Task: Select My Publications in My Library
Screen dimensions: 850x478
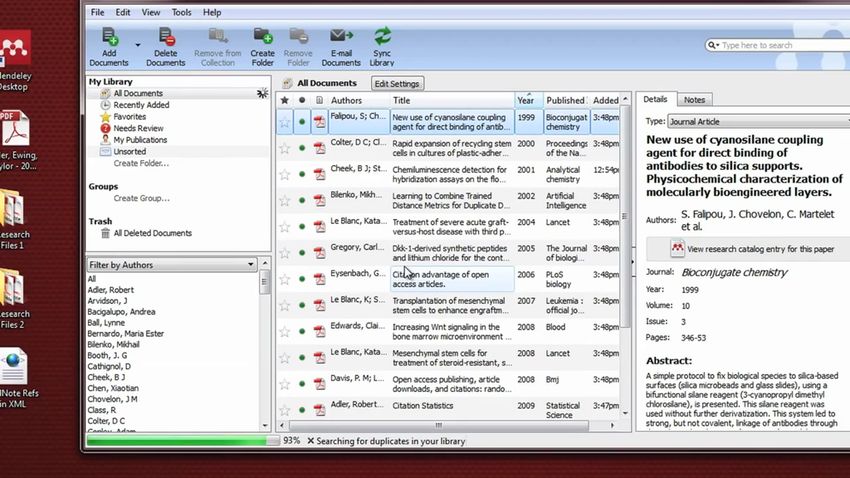Action: point(140,140)
